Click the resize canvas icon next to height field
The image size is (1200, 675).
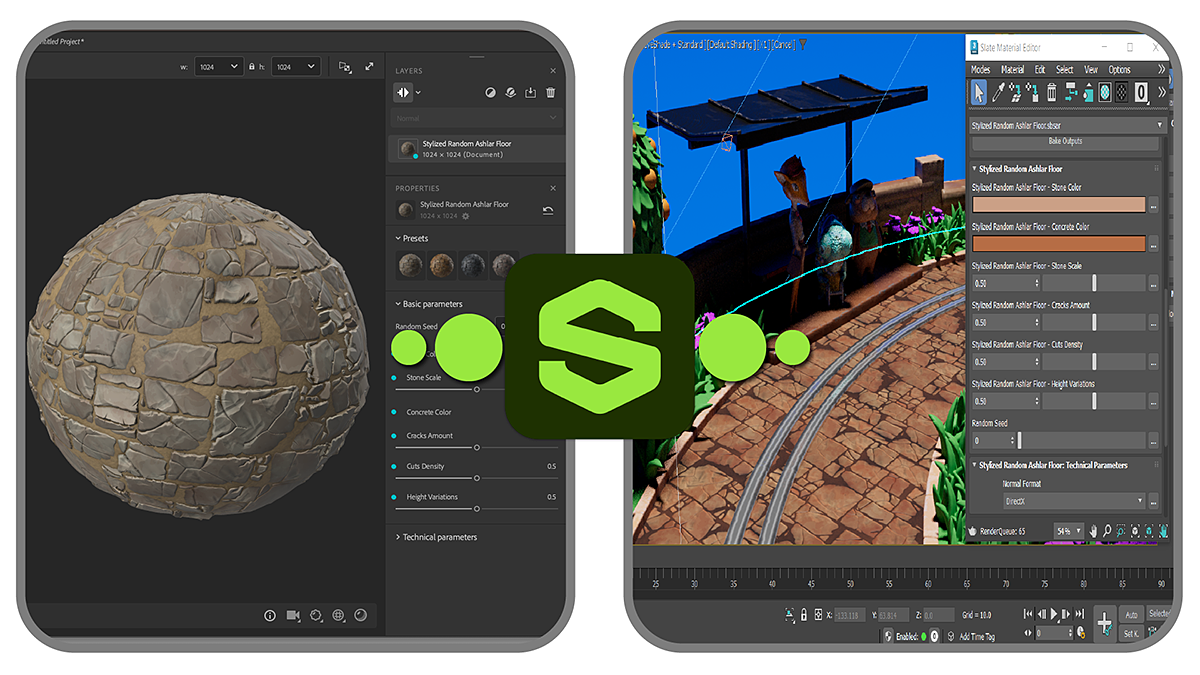point(345,67)
